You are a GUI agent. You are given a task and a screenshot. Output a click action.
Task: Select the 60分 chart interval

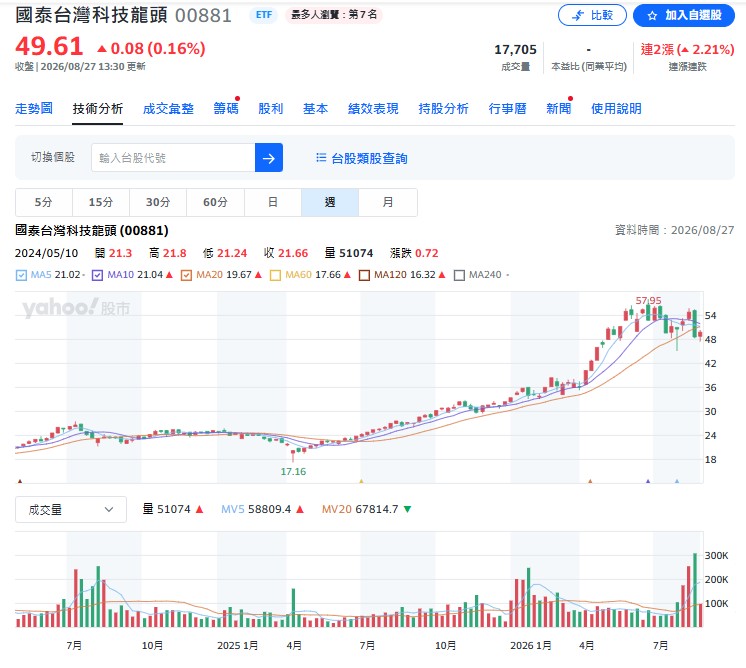pos(216,202)
